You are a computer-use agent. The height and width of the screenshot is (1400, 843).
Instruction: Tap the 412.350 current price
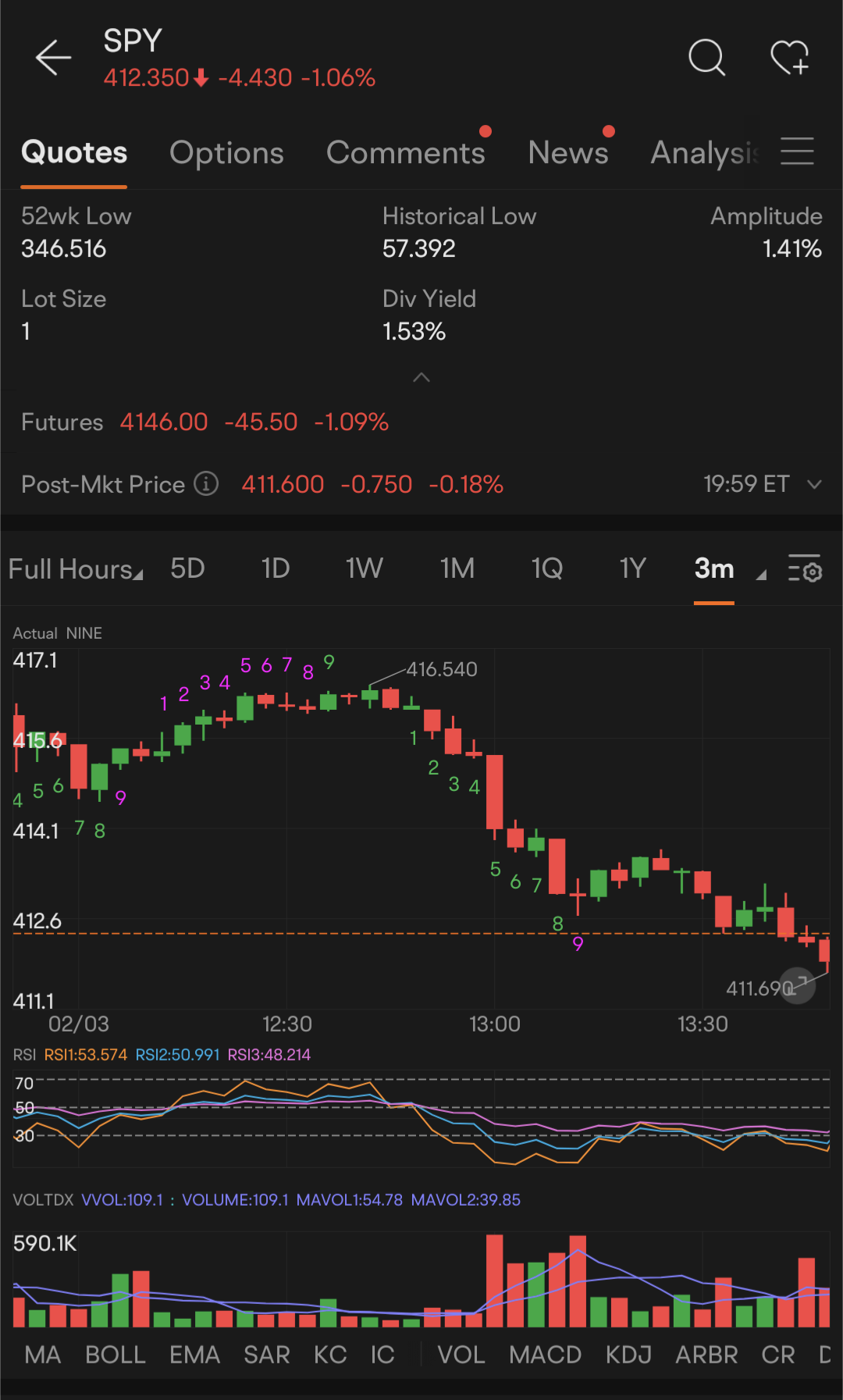pyautogui.click(x=147, y=78)
